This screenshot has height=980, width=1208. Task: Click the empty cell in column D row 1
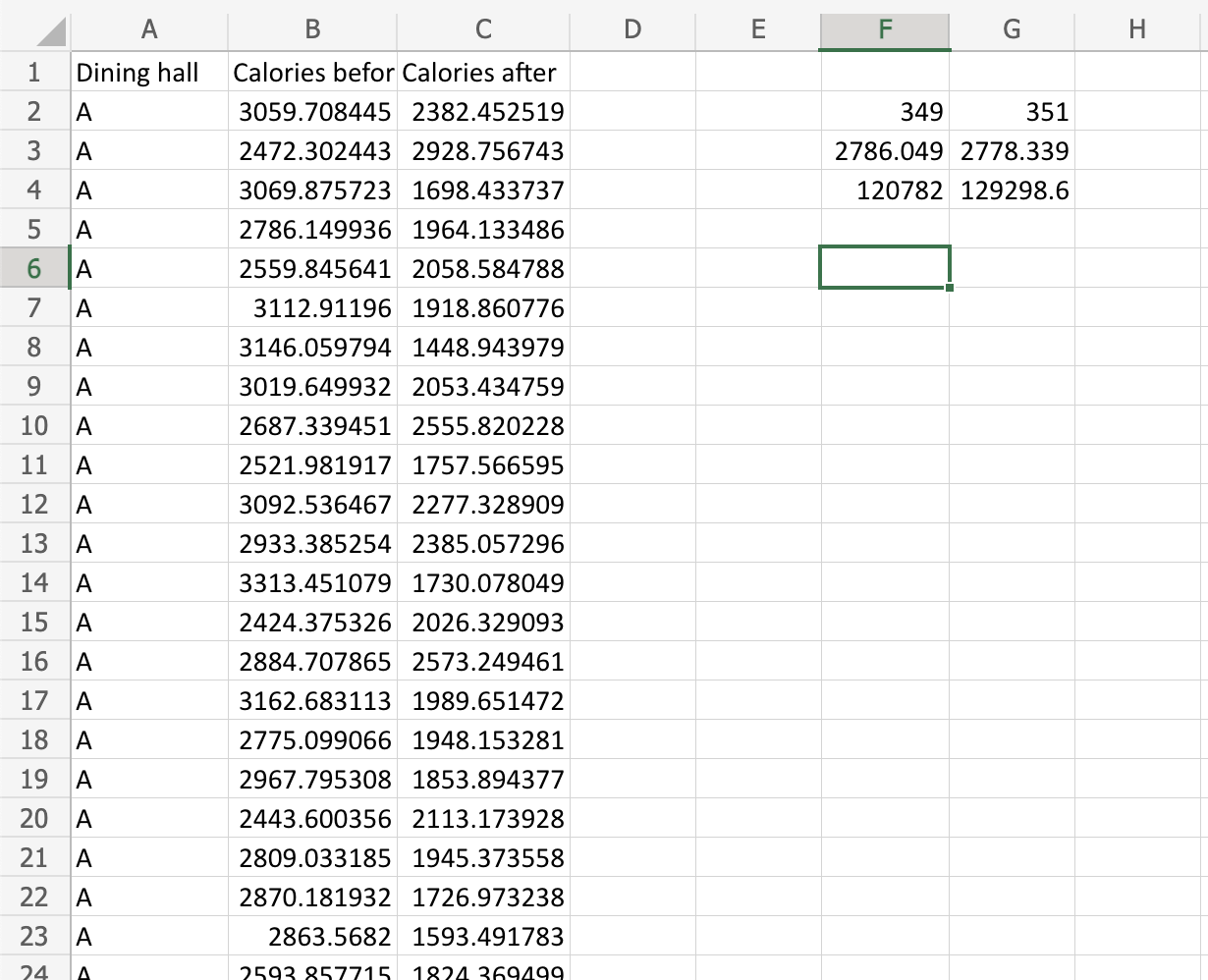coord(631,72)
